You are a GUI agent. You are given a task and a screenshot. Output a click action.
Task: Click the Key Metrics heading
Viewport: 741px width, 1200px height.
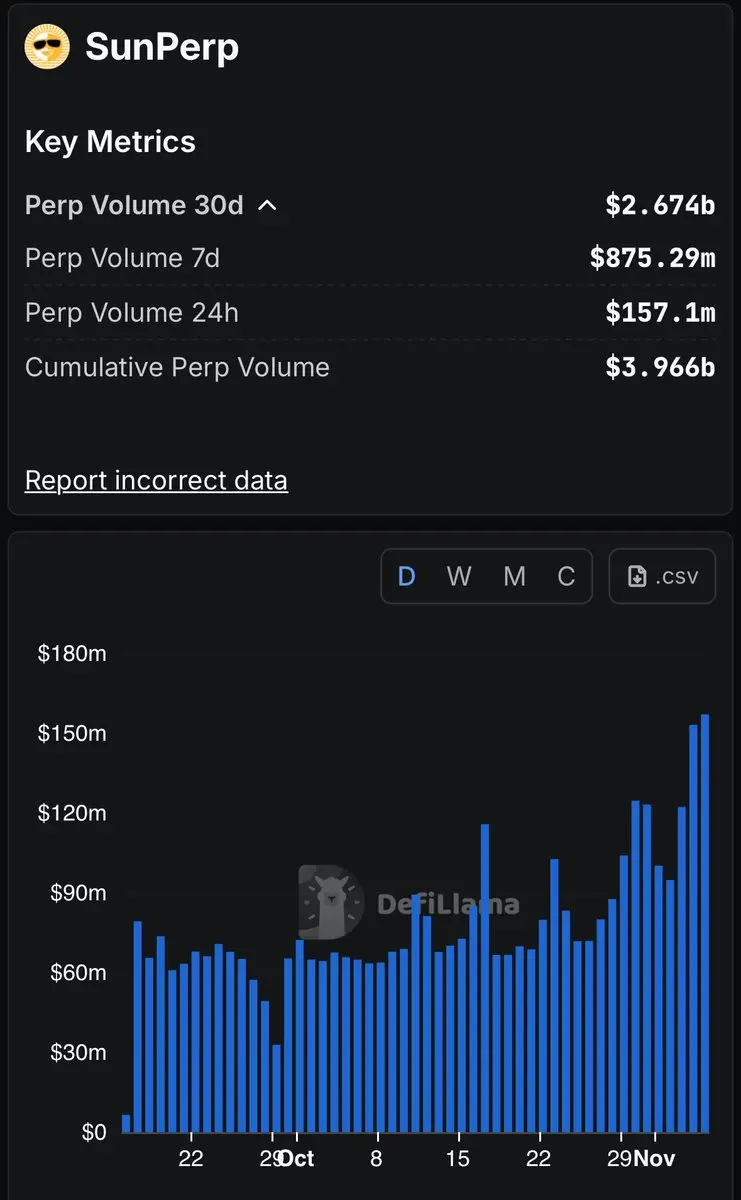tap(110, 142)
